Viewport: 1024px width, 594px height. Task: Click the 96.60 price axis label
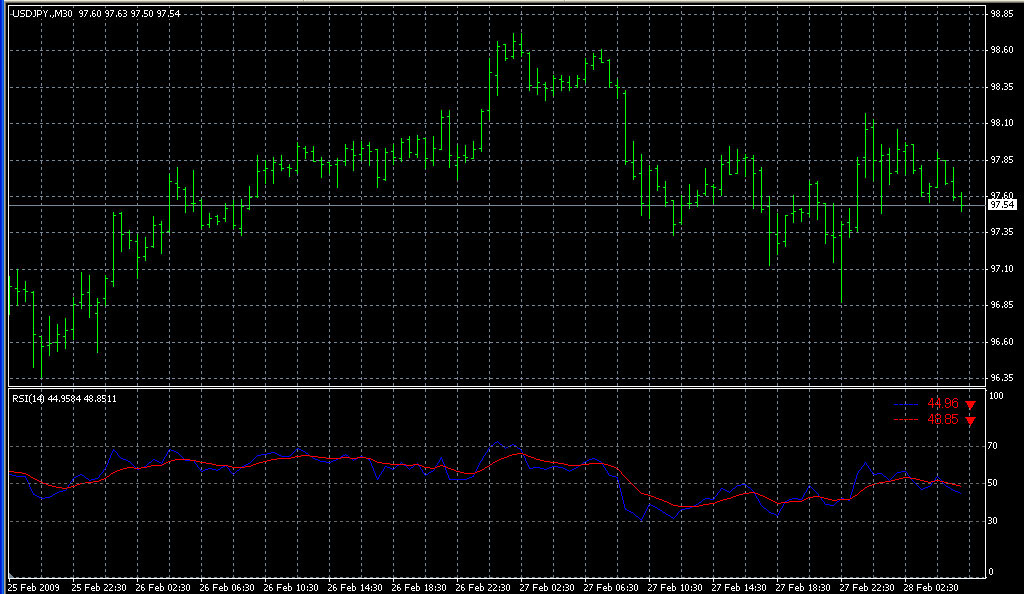[1002, 341]
